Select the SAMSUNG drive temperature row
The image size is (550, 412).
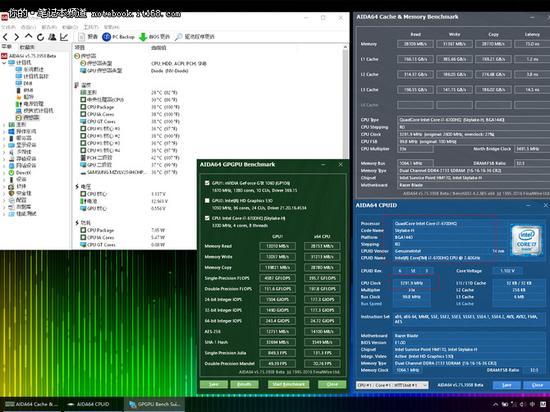(x=130, y=172)
